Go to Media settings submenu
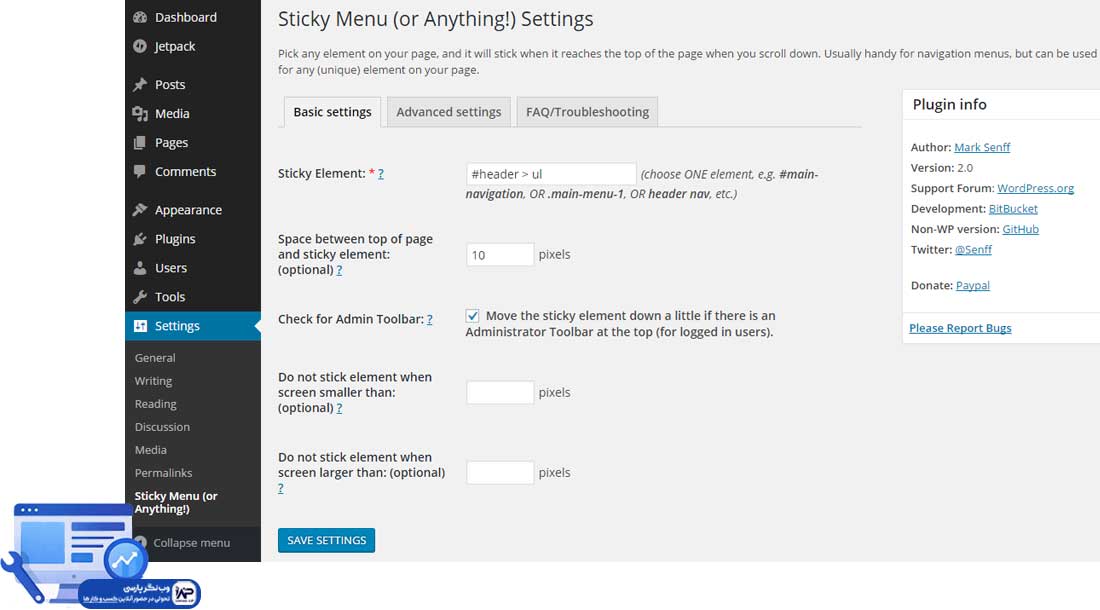The width and height of the screenshot is (1100, 610). pos(151,450)
